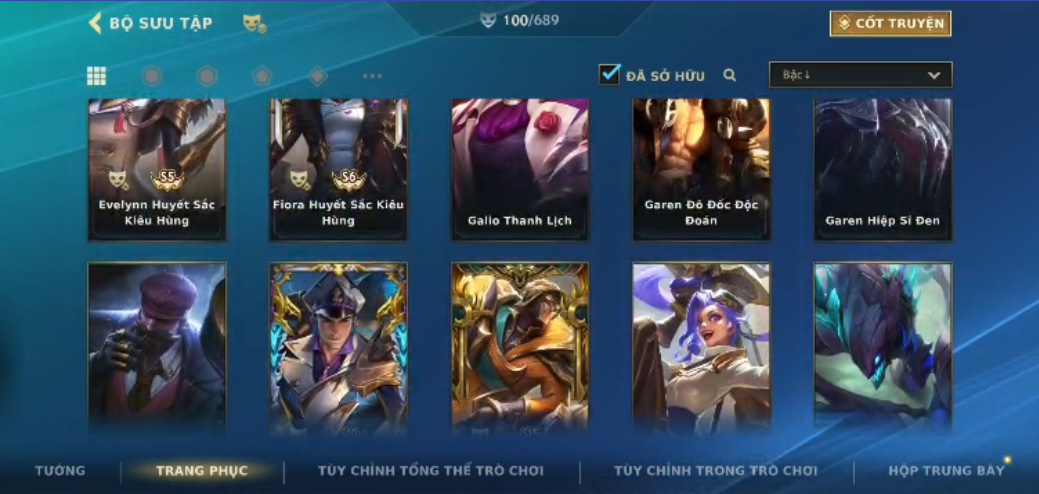Filter by the circle rarity icon
Image resolution: width=1039 pixels, height=494 pixels.
(x=152, y=76)
